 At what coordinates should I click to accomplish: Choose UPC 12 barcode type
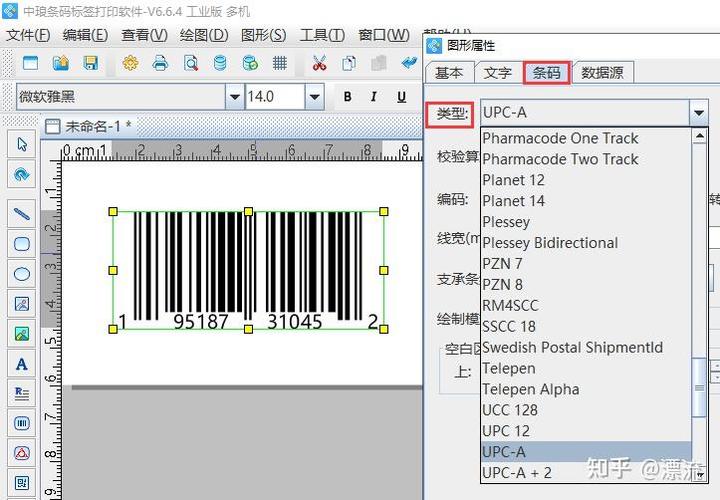tap(586, 431)
